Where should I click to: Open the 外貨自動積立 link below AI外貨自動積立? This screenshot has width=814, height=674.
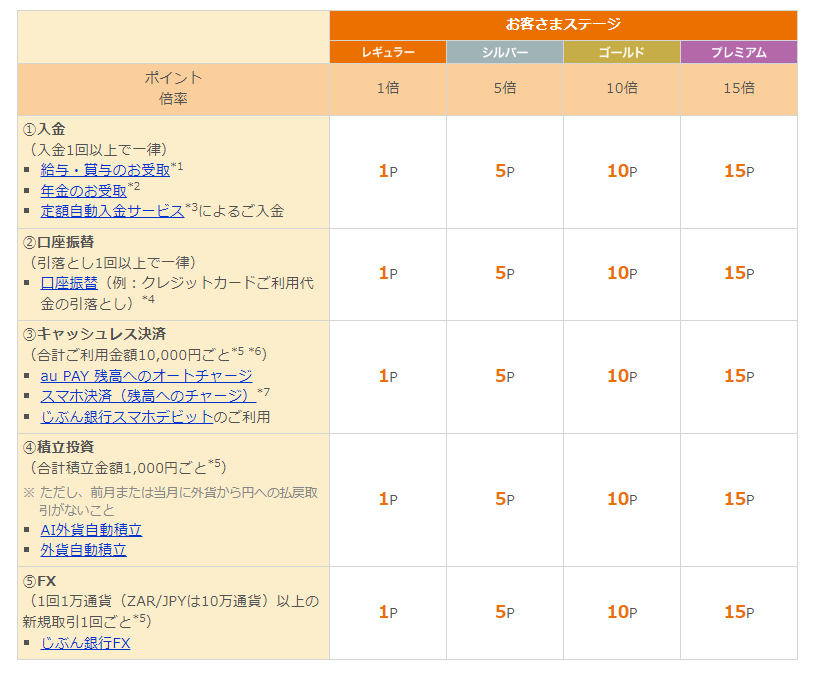(x=84, y=550)
